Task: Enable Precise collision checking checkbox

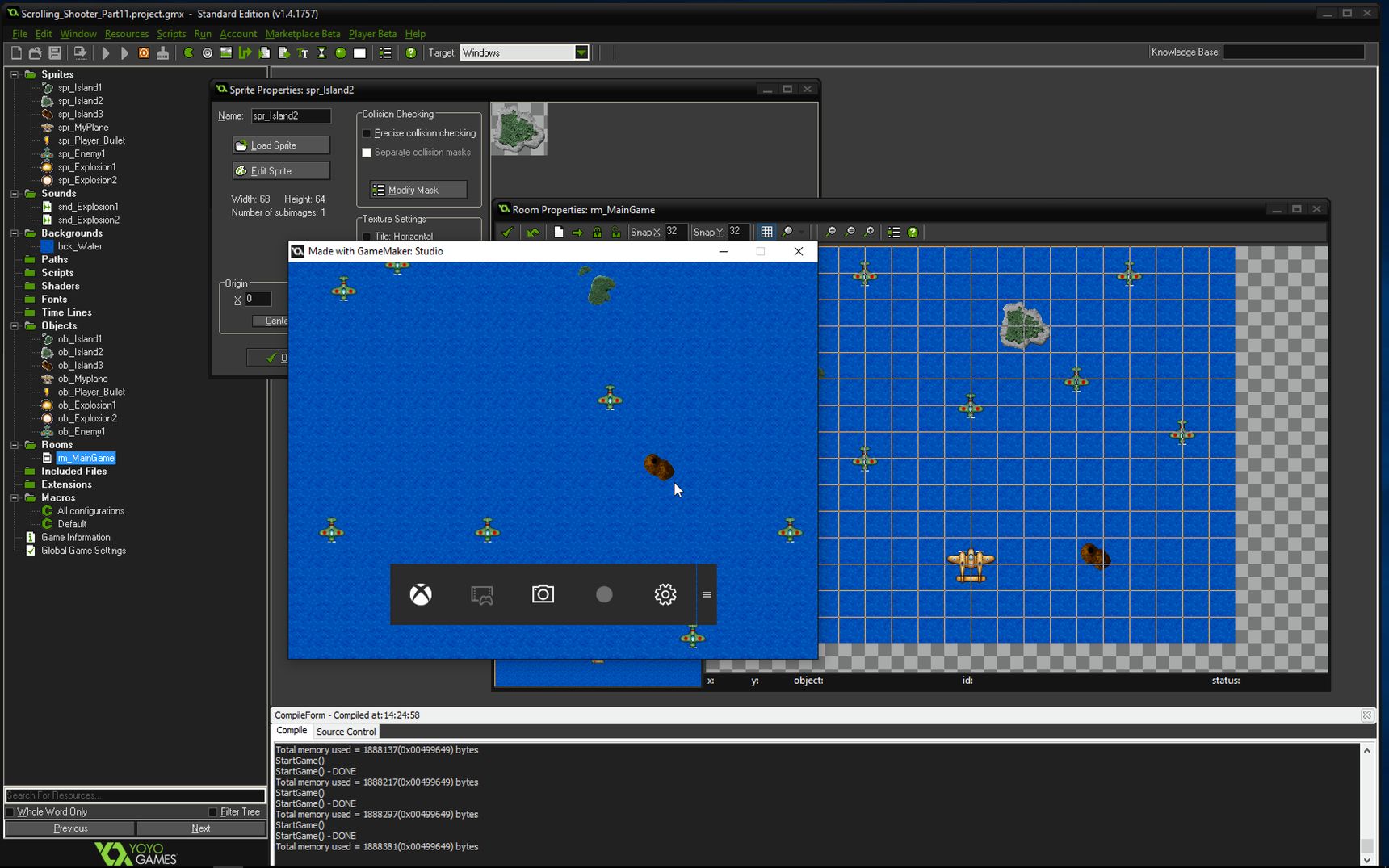Action: point(367,133)
